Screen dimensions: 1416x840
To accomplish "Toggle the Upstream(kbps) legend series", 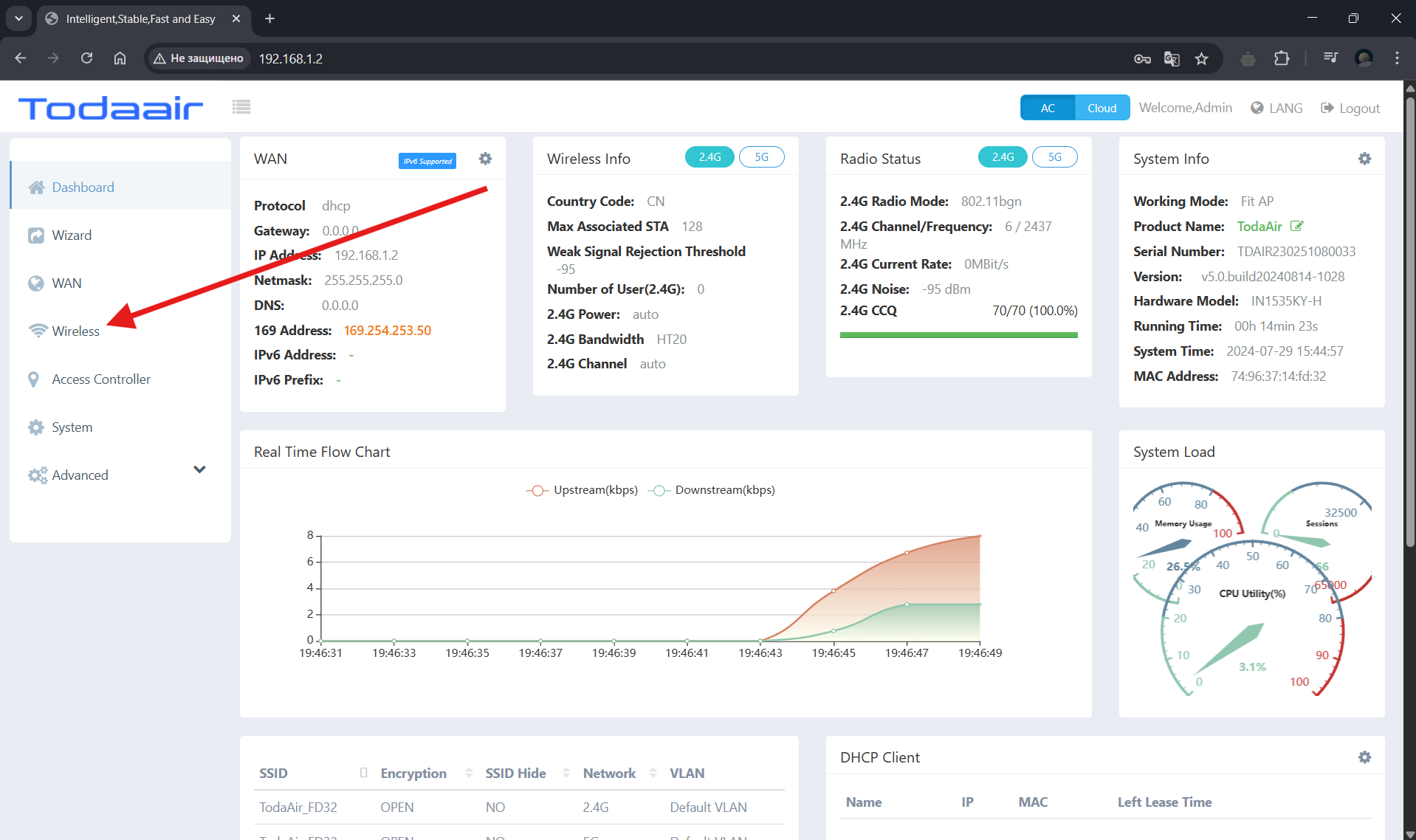I will pyautogui.click(x=582, y=490).
